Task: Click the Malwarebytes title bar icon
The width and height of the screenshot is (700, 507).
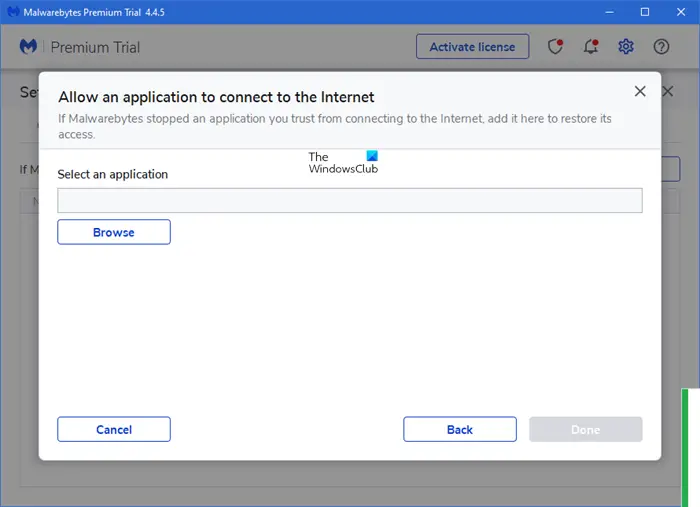Action: (13, 12)
